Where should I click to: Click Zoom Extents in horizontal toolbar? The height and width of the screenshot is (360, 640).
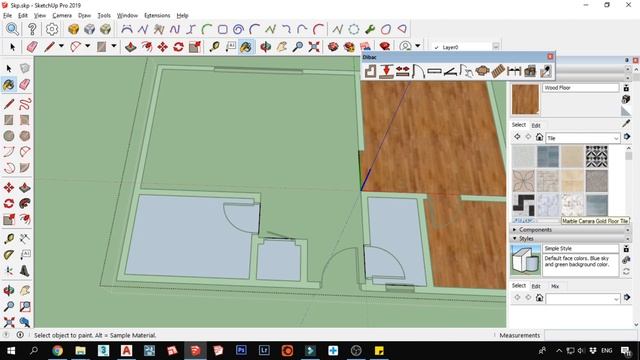point(314,47)
